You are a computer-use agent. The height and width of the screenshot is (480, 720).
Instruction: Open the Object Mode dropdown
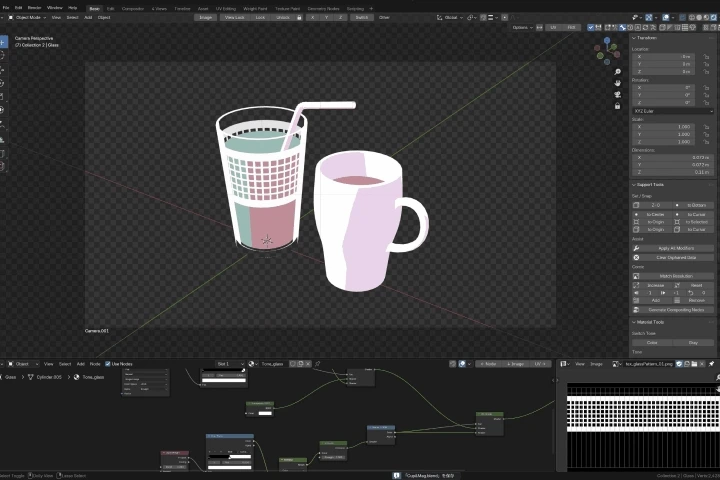point(28,17)
